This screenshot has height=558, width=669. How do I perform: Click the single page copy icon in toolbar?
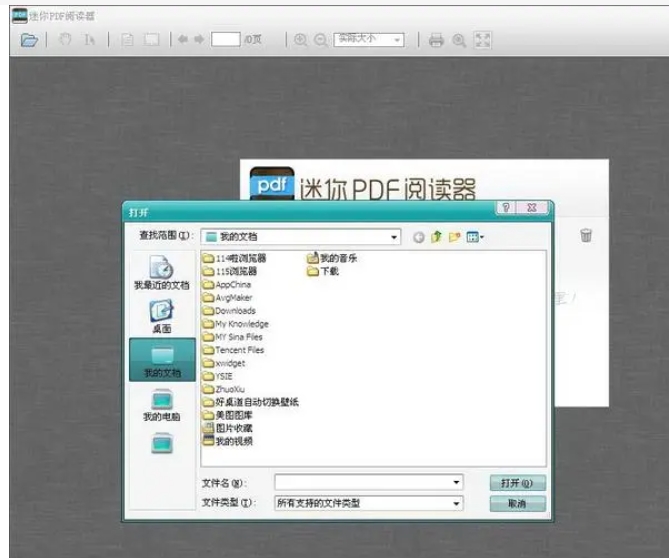pyautogui.click(x=127, y=40)
